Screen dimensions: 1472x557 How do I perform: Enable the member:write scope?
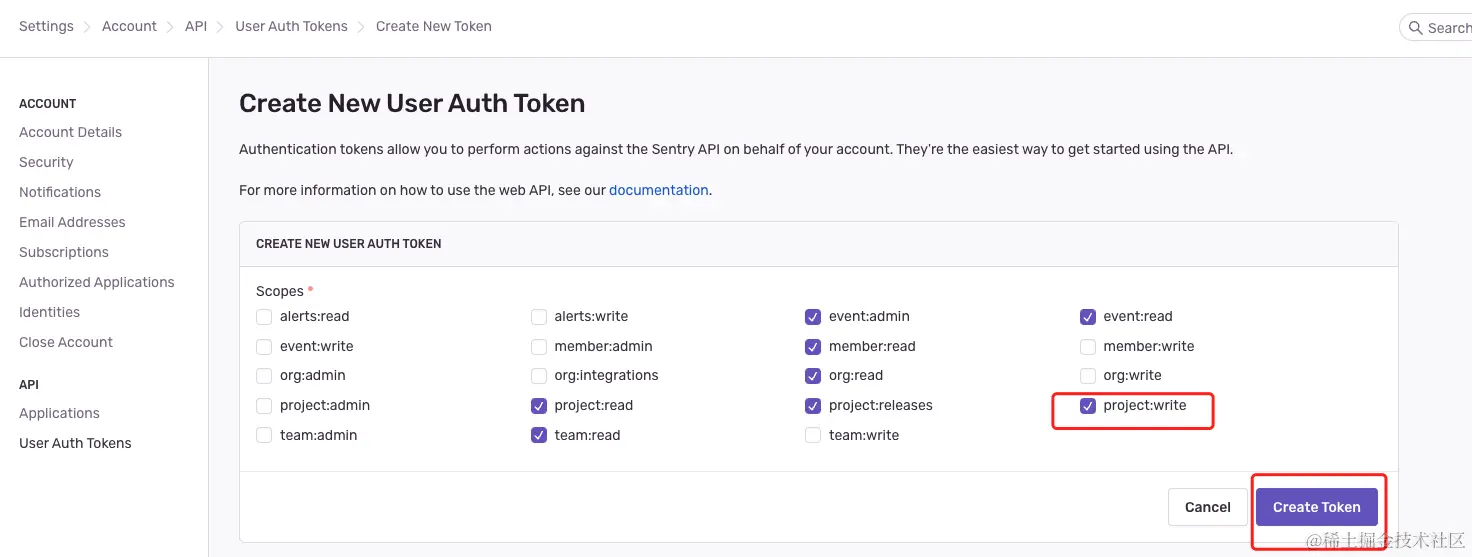coord(1088,347)
